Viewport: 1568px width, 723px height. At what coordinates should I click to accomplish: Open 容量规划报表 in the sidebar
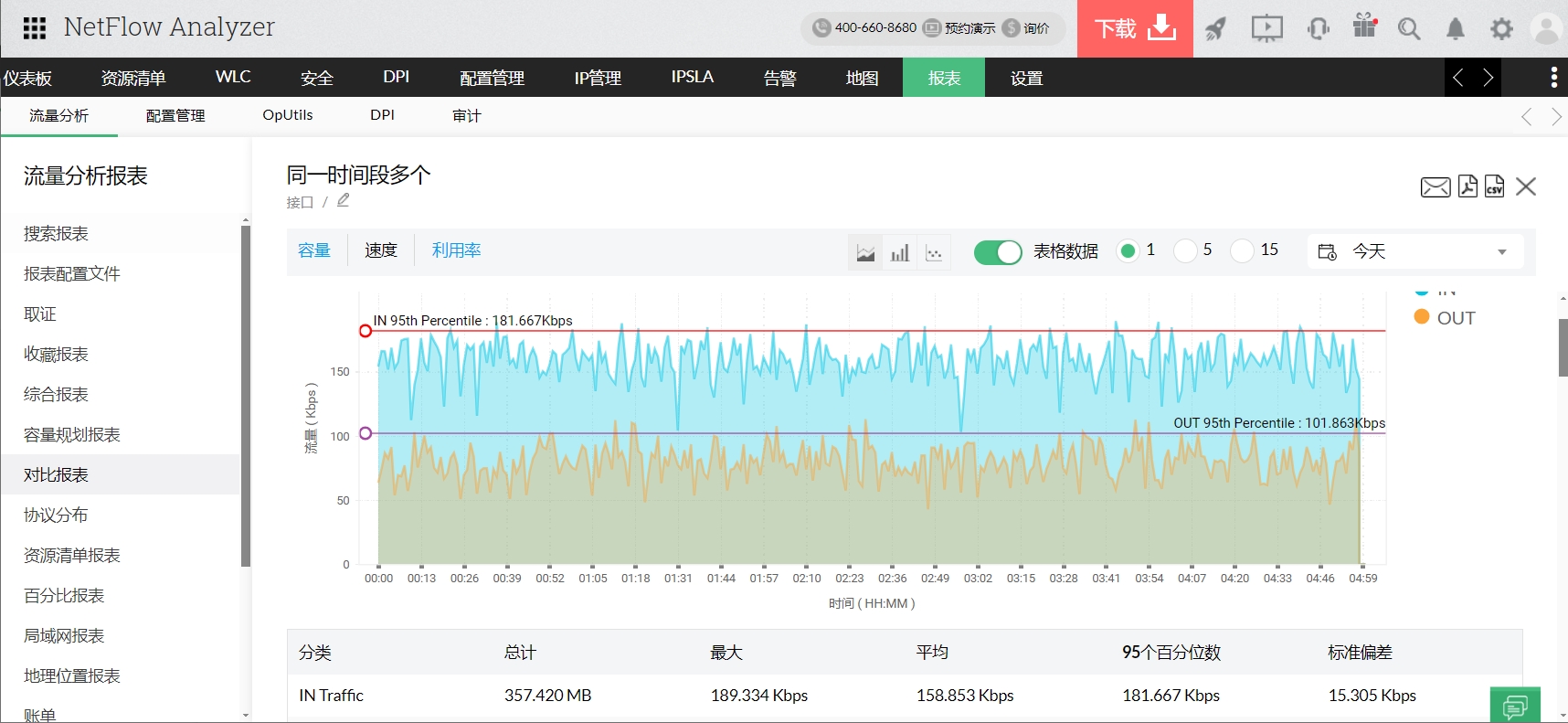[72, 435]
